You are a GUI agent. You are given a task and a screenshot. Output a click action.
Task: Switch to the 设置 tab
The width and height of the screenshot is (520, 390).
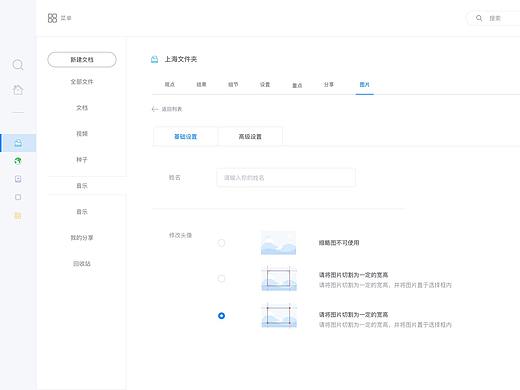(x=265, y=85)
